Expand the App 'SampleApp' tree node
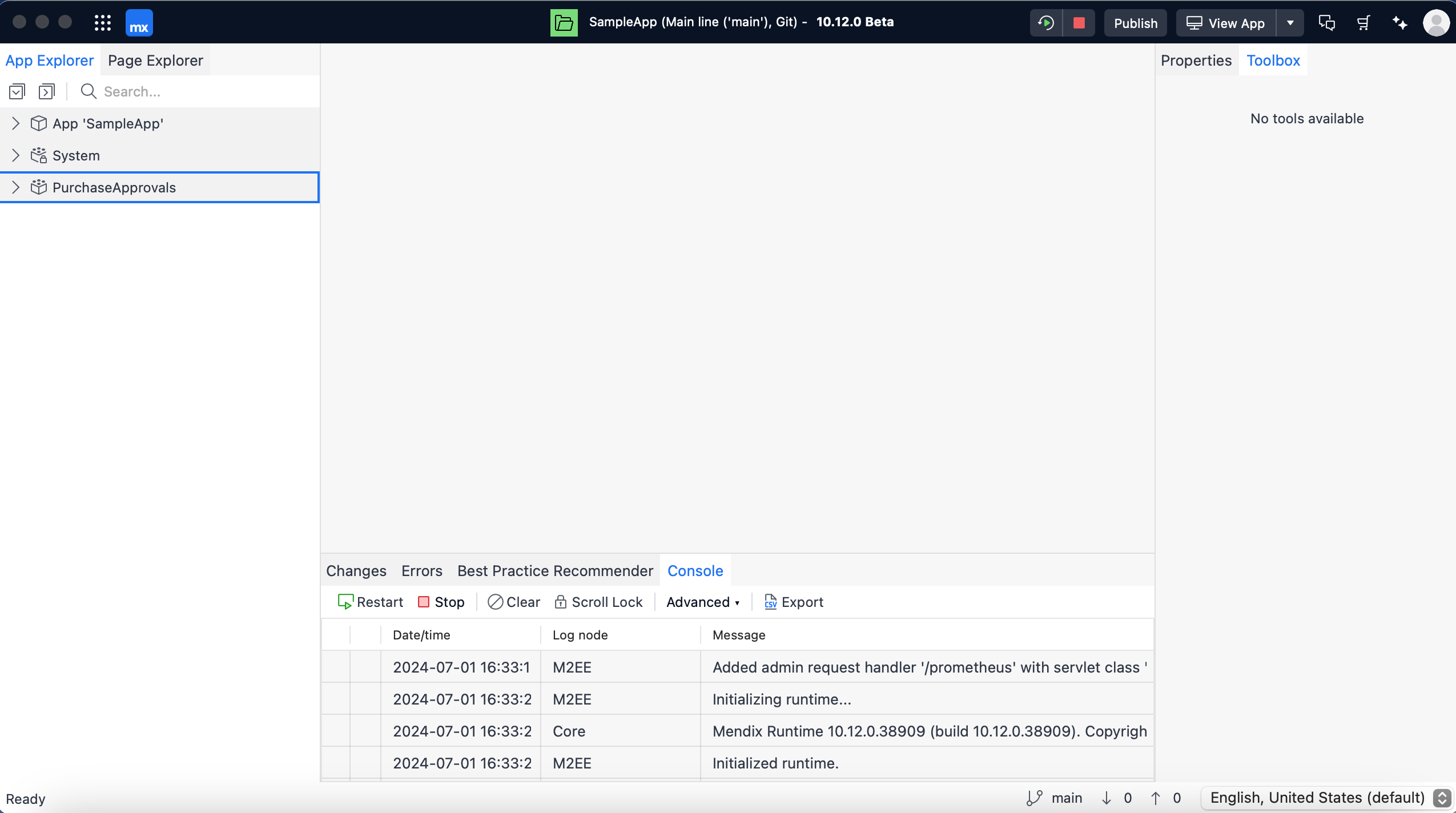The image size is (1456, 813). click(16, 123)
